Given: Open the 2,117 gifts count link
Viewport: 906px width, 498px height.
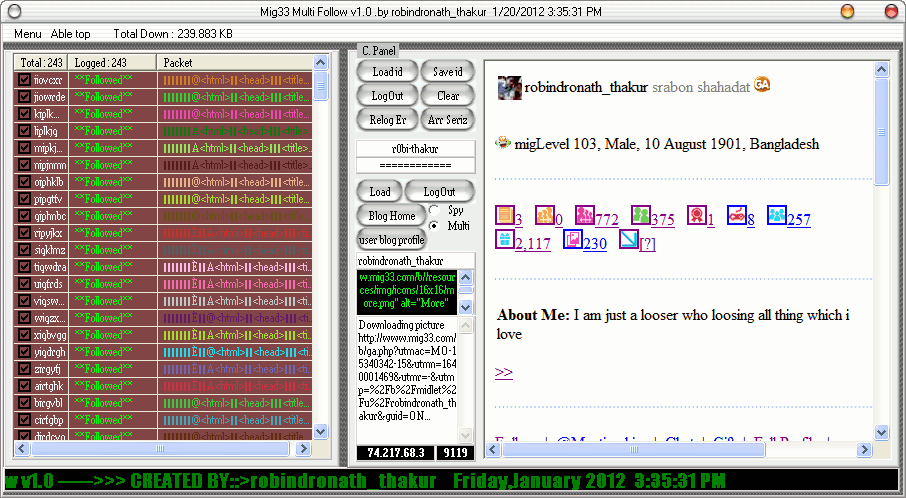Looking at the screenshot, I should (532, 244).
